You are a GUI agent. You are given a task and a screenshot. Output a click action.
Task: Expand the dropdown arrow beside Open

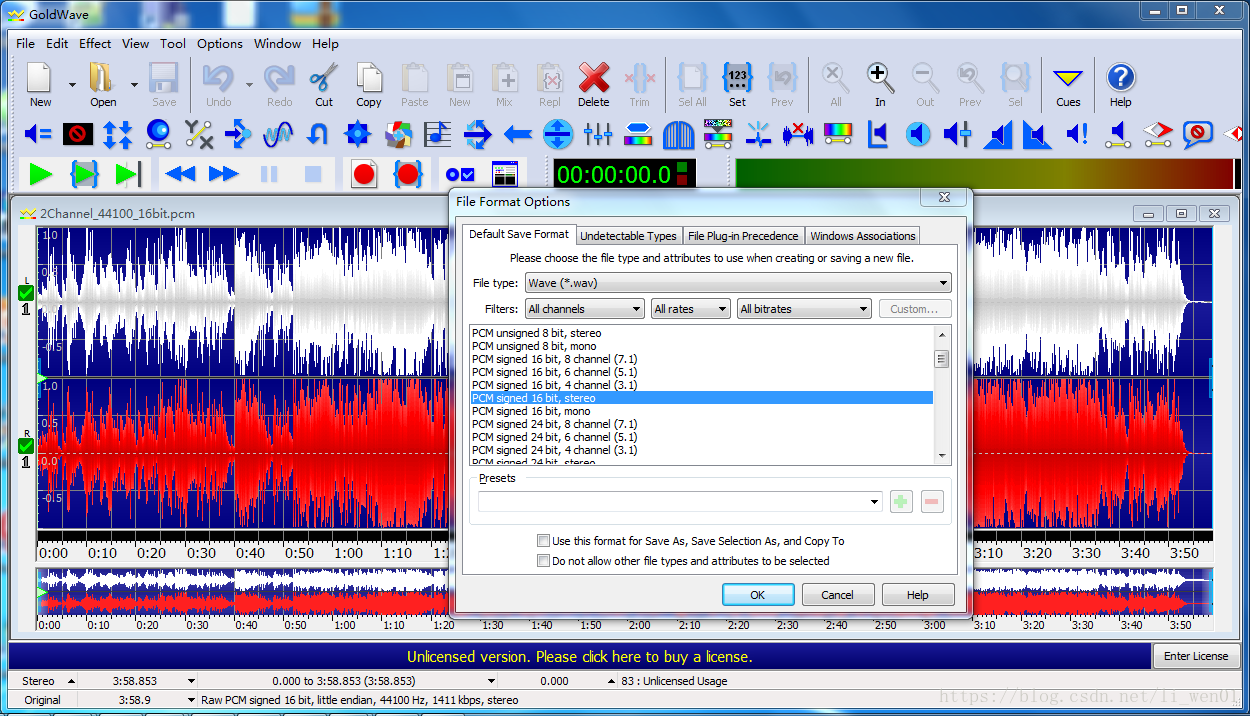134,85
